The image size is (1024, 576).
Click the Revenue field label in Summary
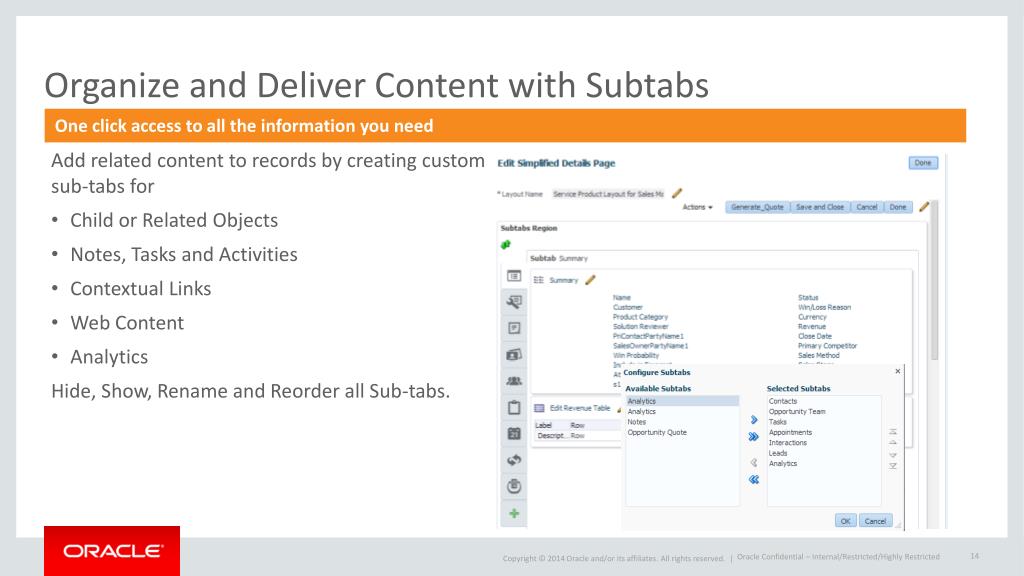pos(812,327)
